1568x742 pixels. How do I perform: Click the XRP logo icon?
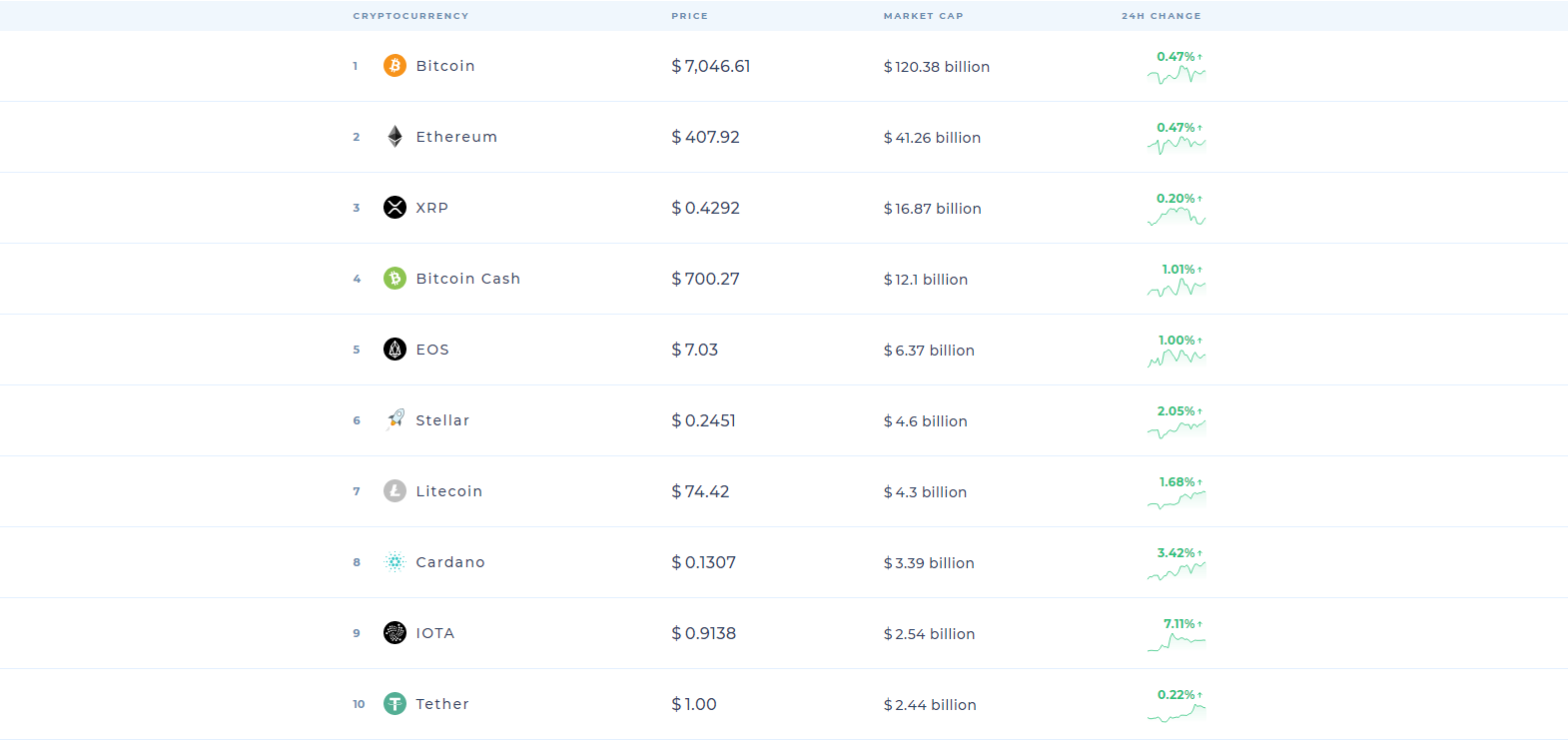click(394, 208)
